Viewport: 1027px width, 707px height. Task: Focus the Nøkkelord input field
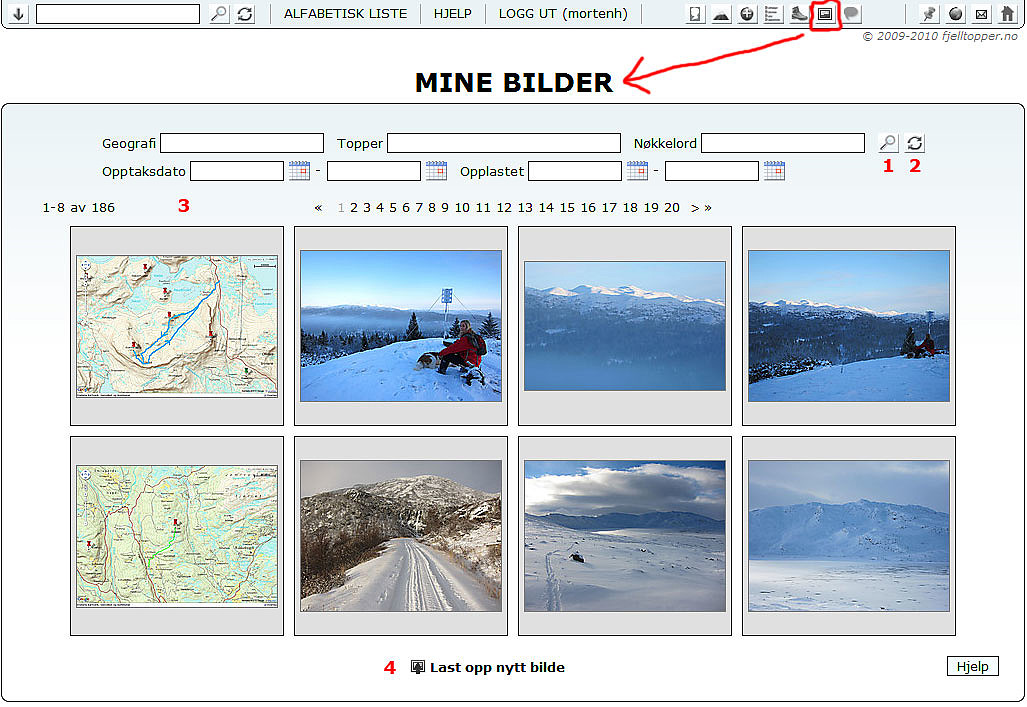783,143
